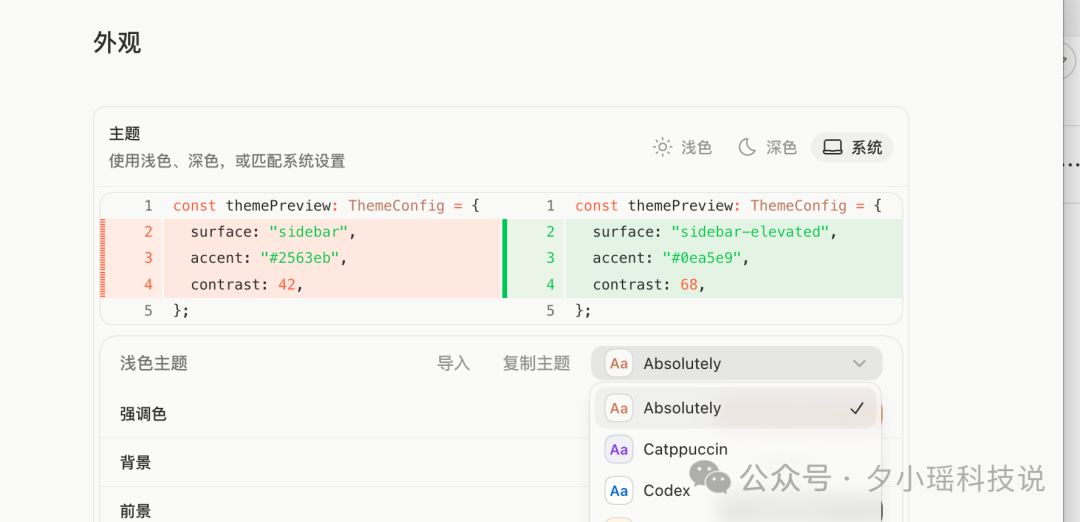Click the 主题 section title
This screenshot has height=522, width=1080.
point(125,134)
